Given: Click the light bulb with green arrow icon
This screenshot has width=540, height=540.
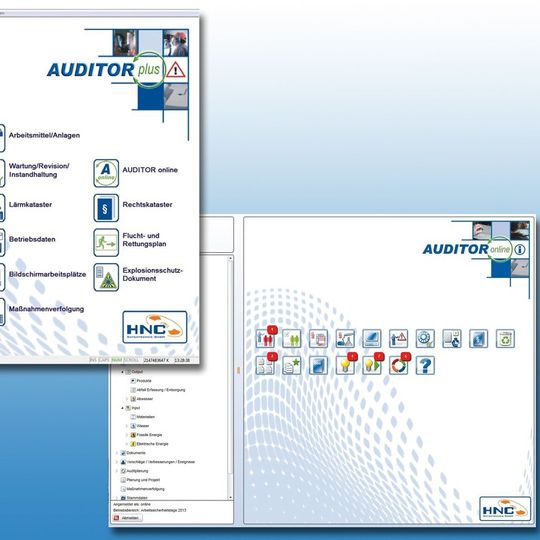Looking at the screenshot, I should coord(372,365).
